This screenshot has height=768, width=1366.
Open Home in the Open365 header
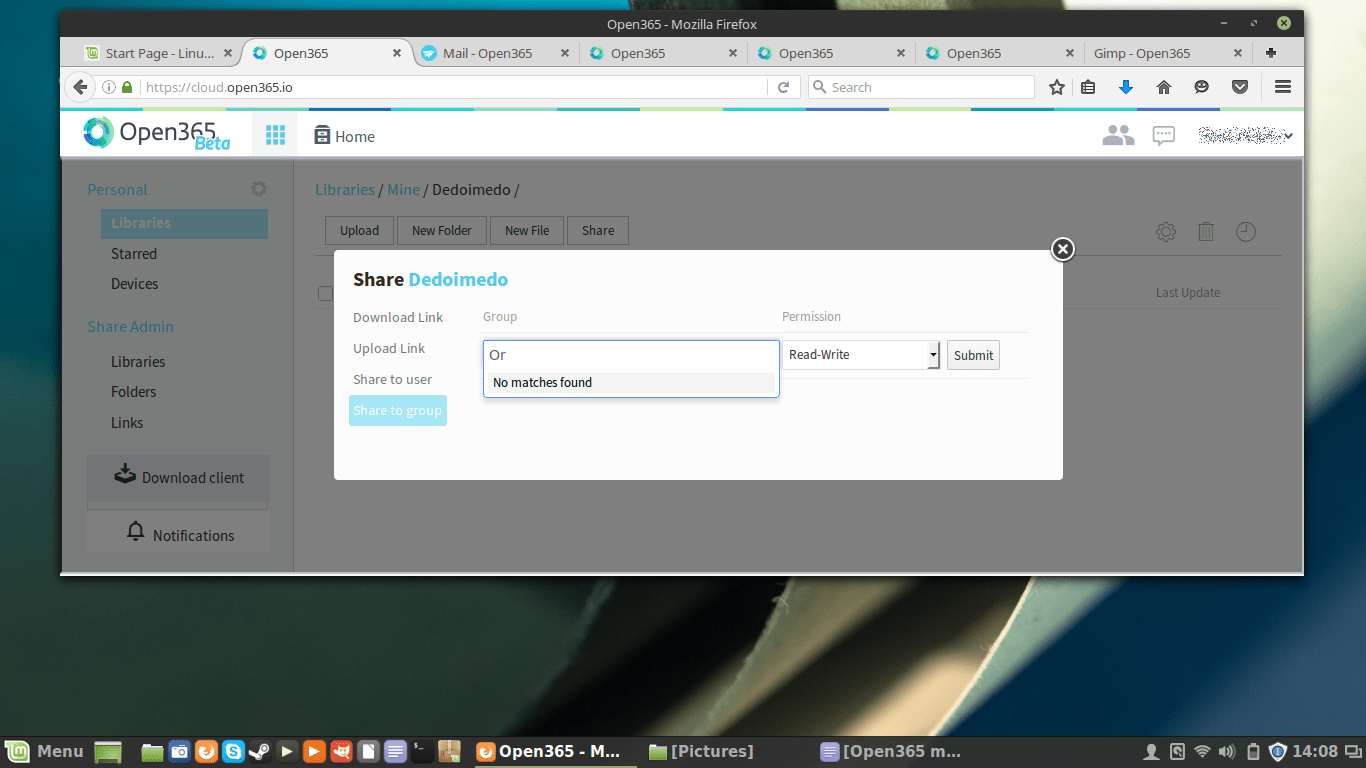point(344,136)
